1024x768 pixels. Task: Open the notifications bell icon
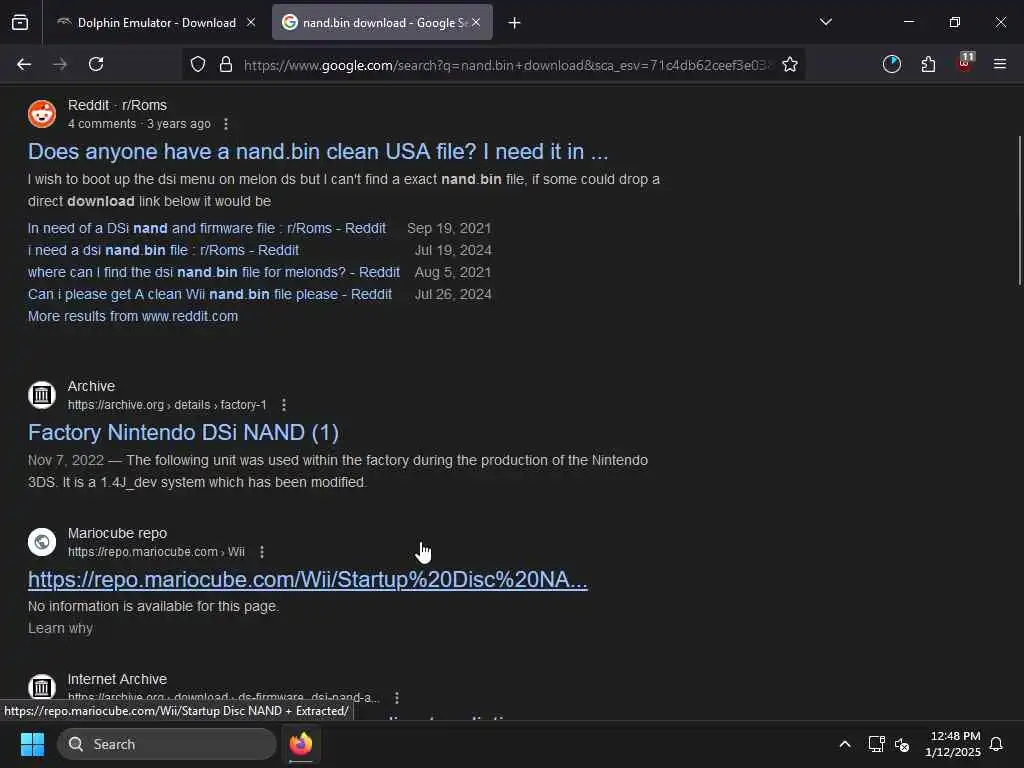click(x=997, y=744)
